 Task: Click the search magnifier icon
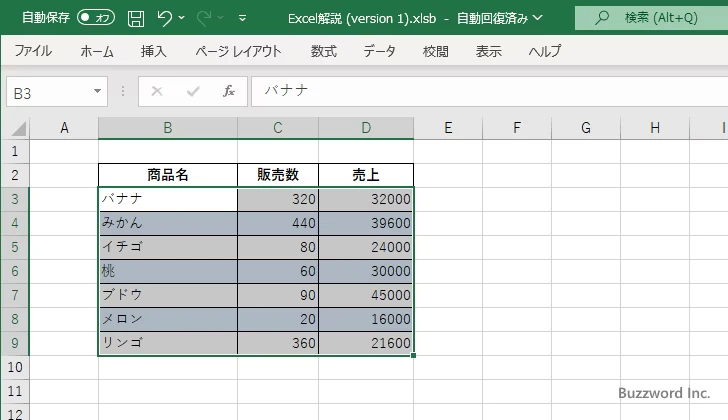(602, 18)
